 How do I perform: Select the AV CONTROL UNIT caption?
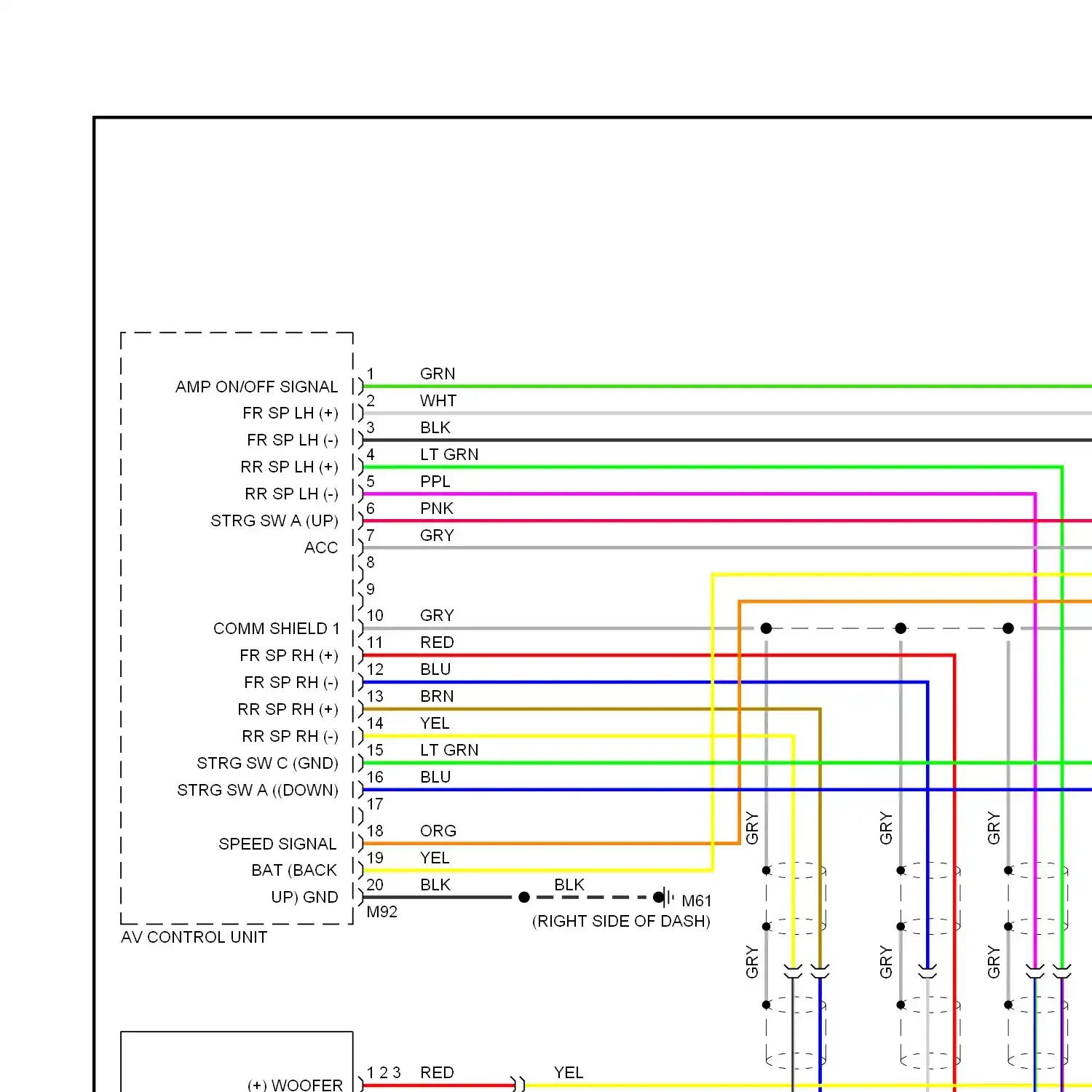pos(194,937)
